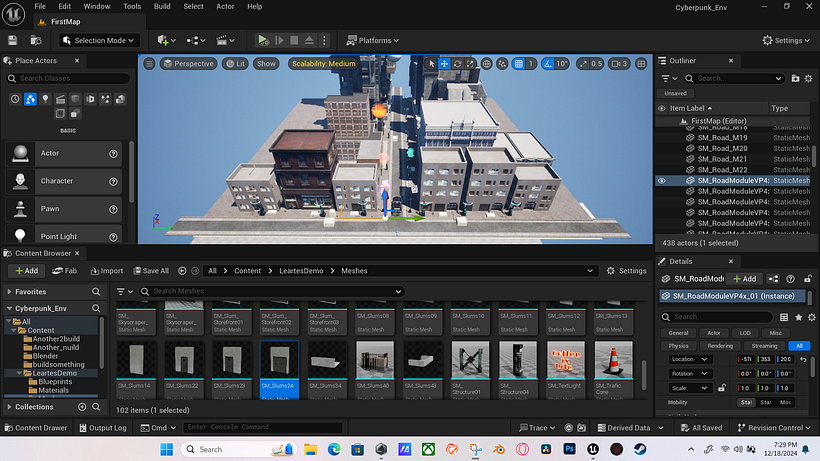Click the Scalability: Medium warning
Screen dimensions: 820x461
pyautogui.click(x=323, y=64)
